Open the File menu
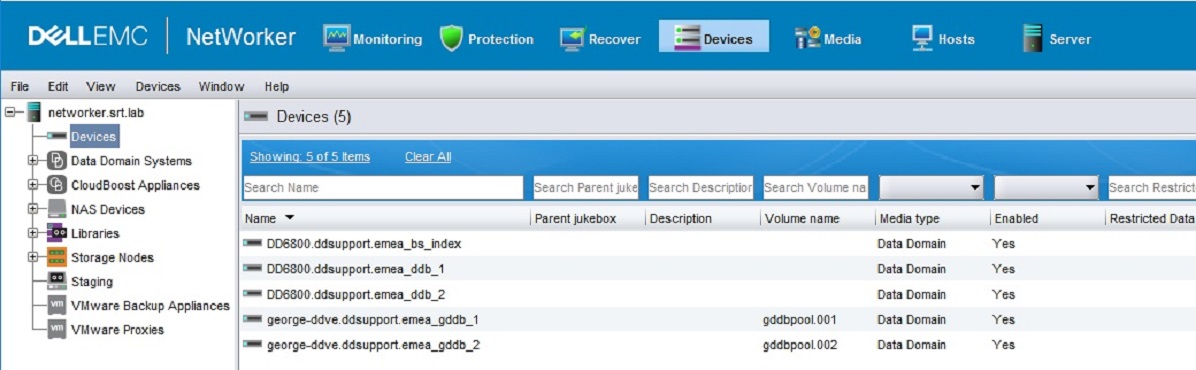The width and height of the screenshot is (1196, 370). click(x=20, y=86)
